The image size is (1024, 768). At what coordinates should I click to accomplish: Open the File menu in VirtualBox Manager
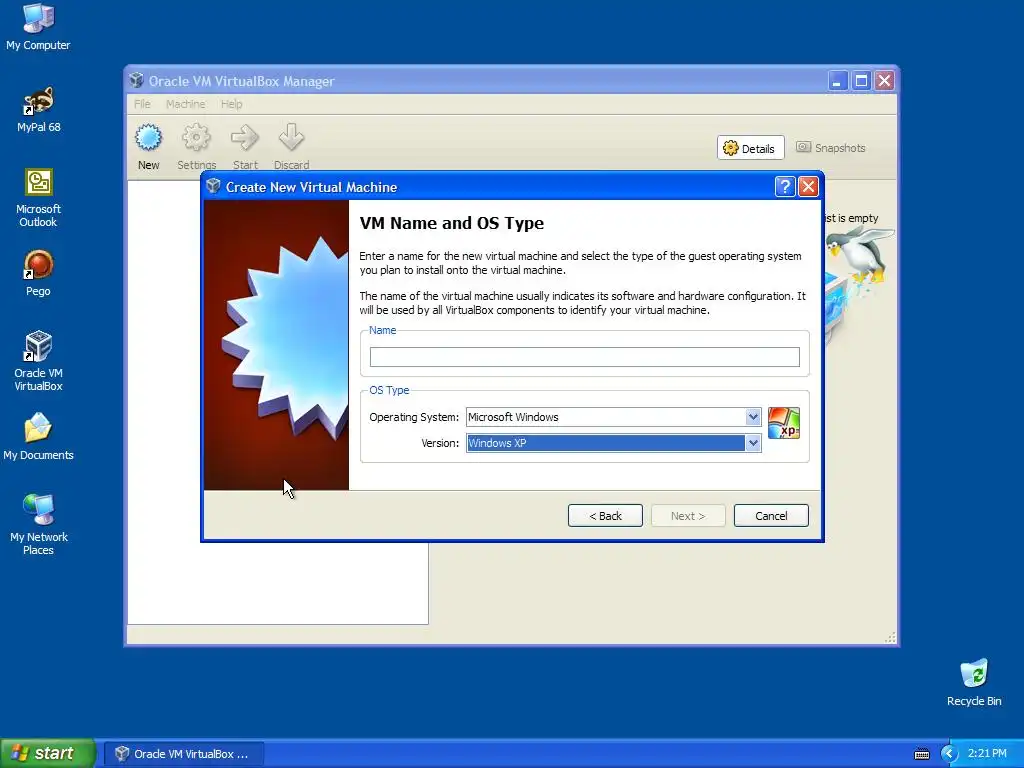pos(142,104)
